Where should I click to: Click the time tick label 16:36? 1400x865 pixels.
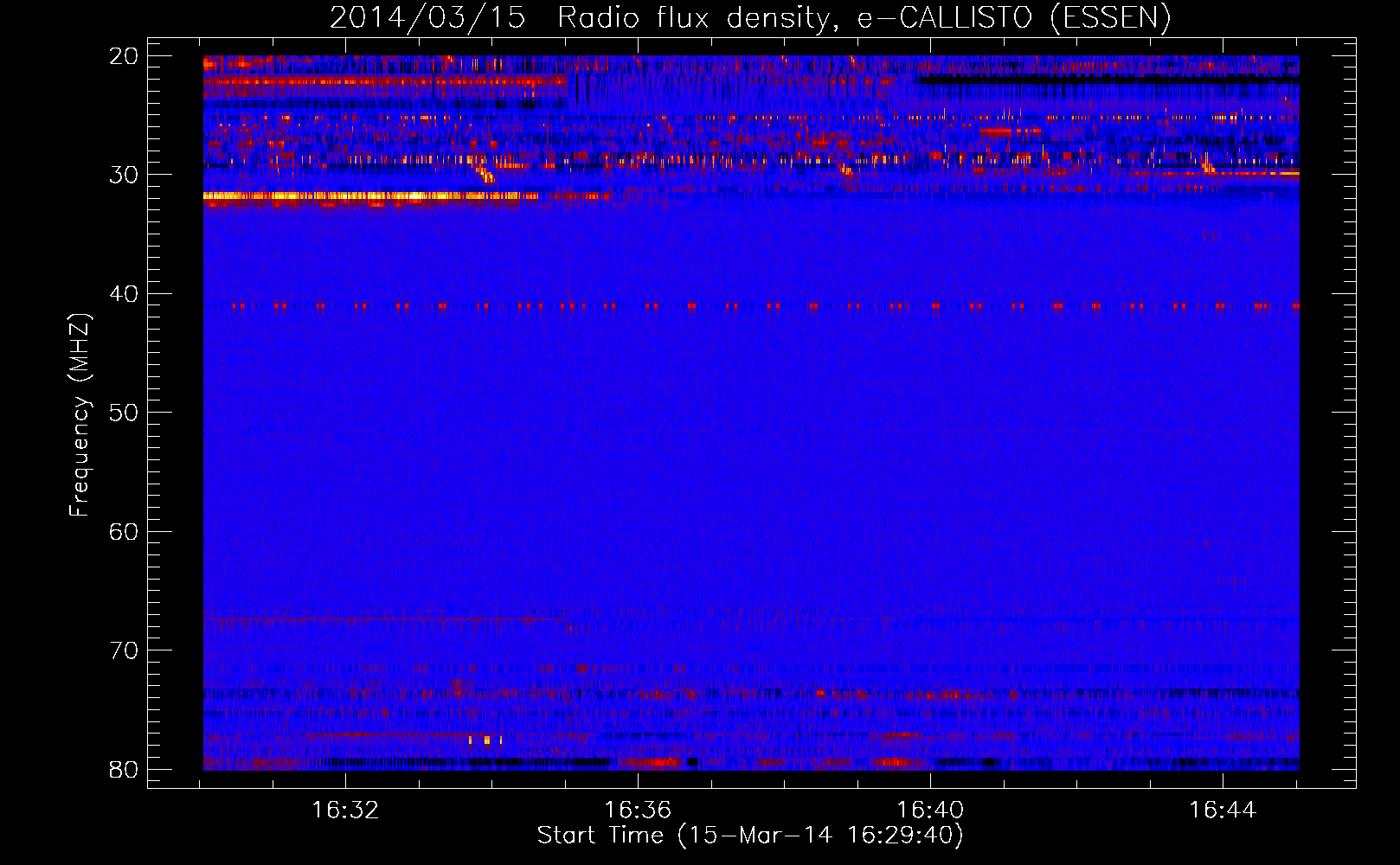(x=638, y=810)
